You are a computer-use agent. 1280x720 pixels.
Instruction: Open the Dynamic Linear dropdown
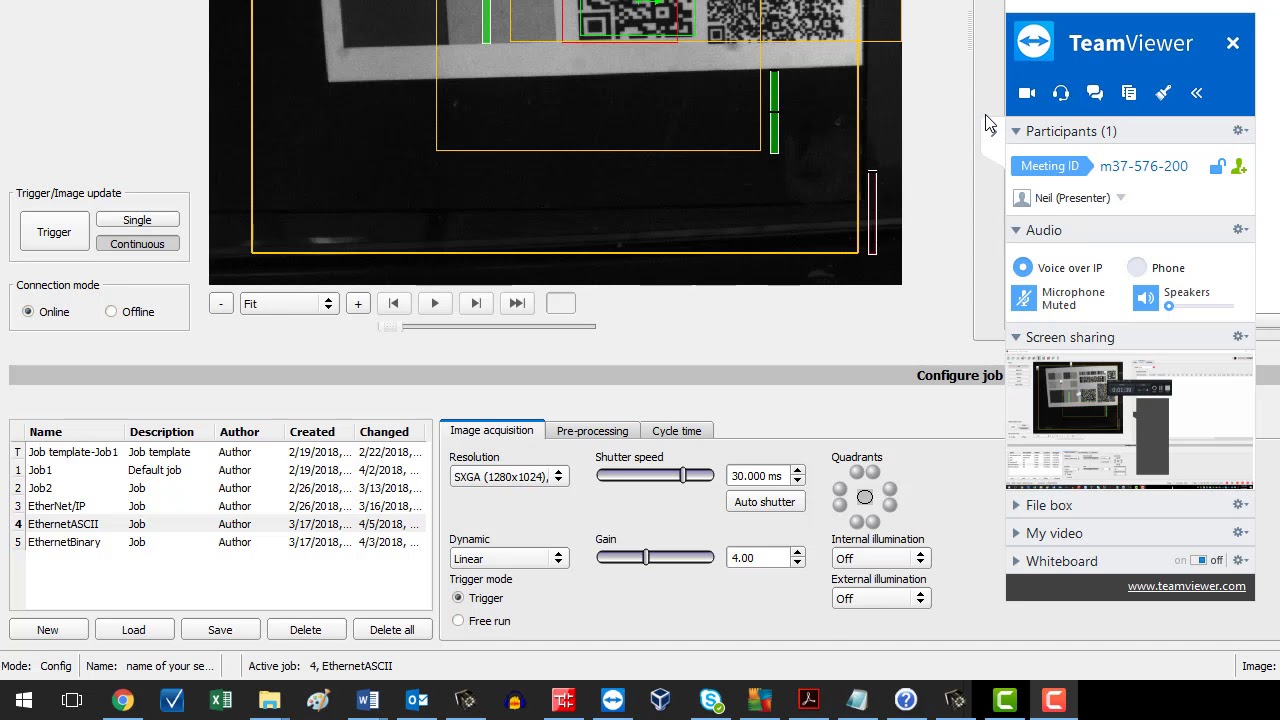tap(509, 559)
